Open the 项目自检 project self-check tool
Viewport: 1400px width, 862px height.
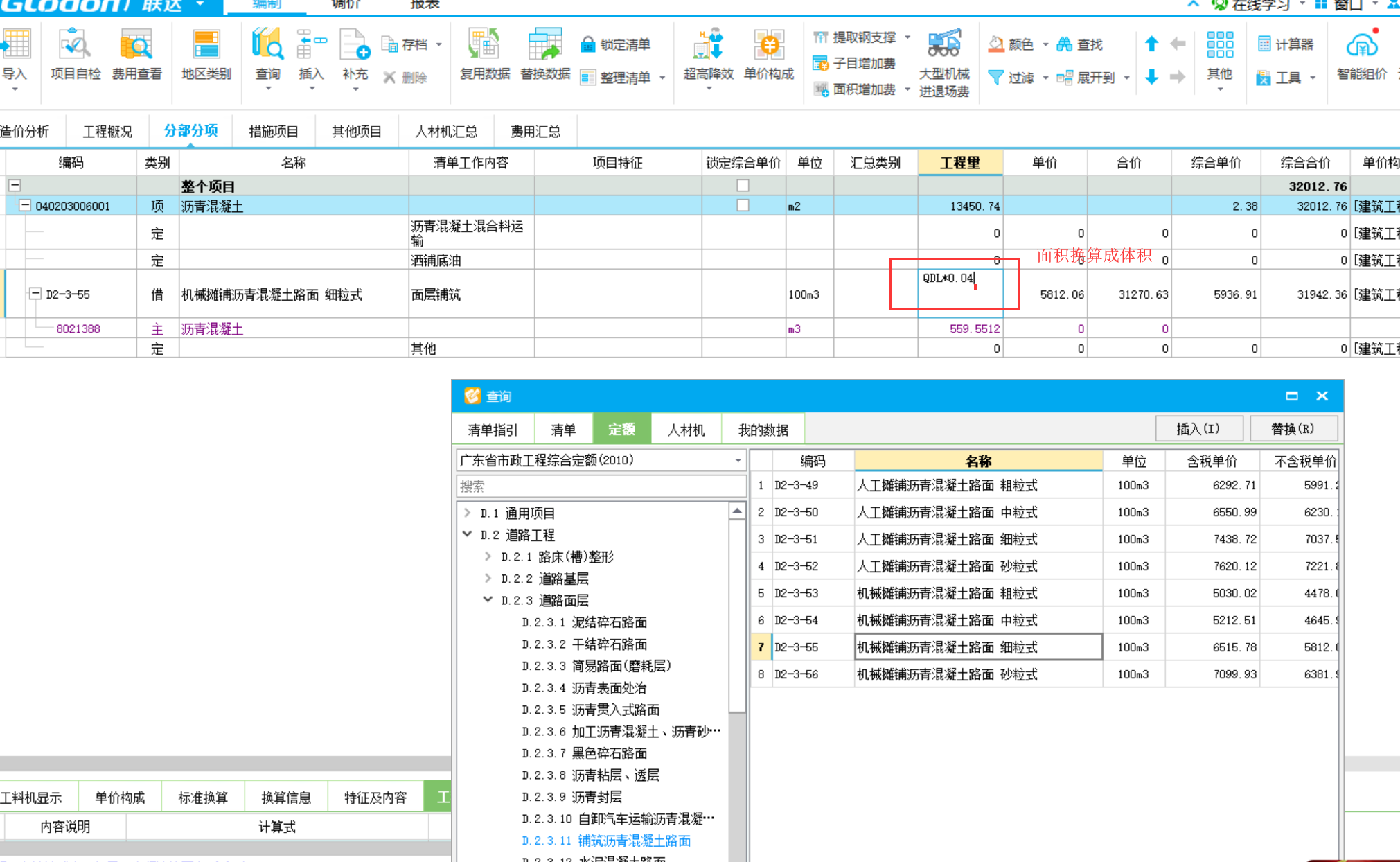pos(75,55)
